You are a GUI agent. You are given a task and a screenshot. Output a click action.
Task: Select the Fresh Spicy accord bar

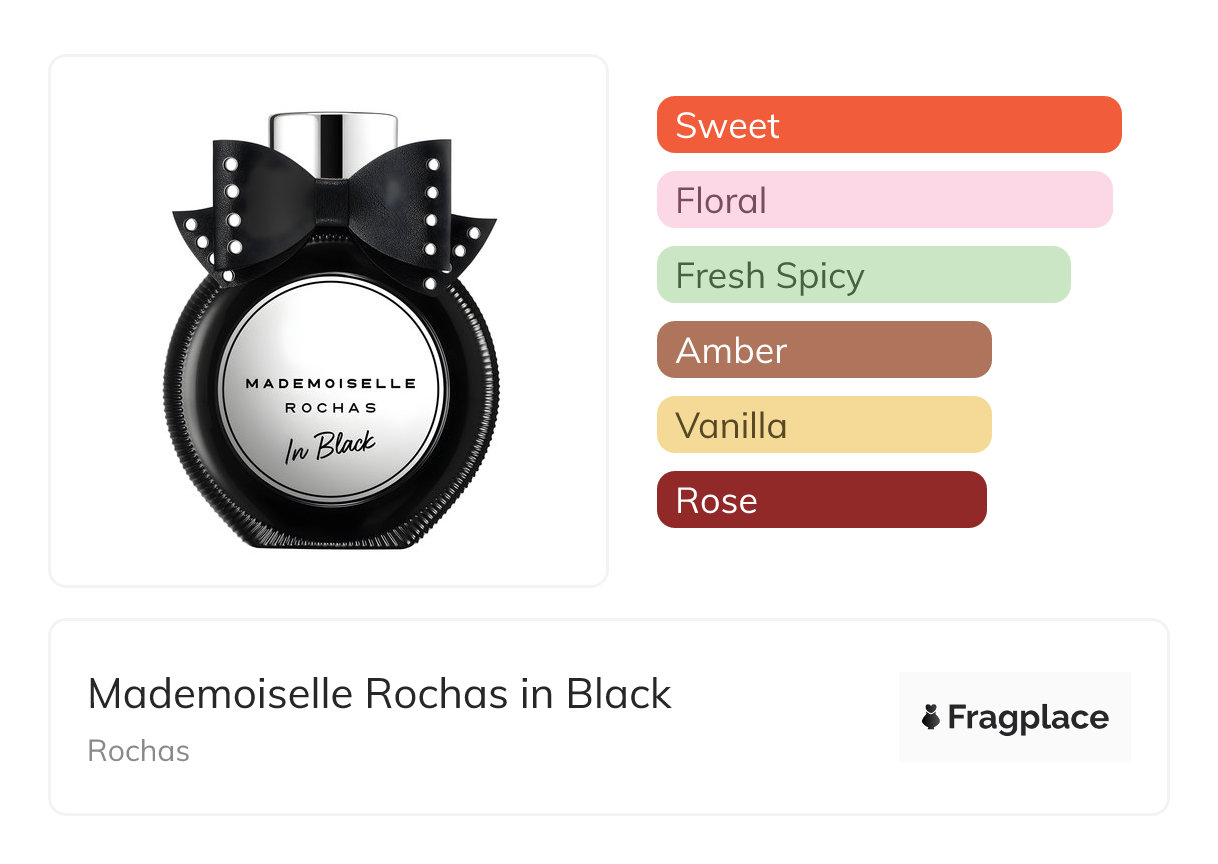(x=863, y=275)
